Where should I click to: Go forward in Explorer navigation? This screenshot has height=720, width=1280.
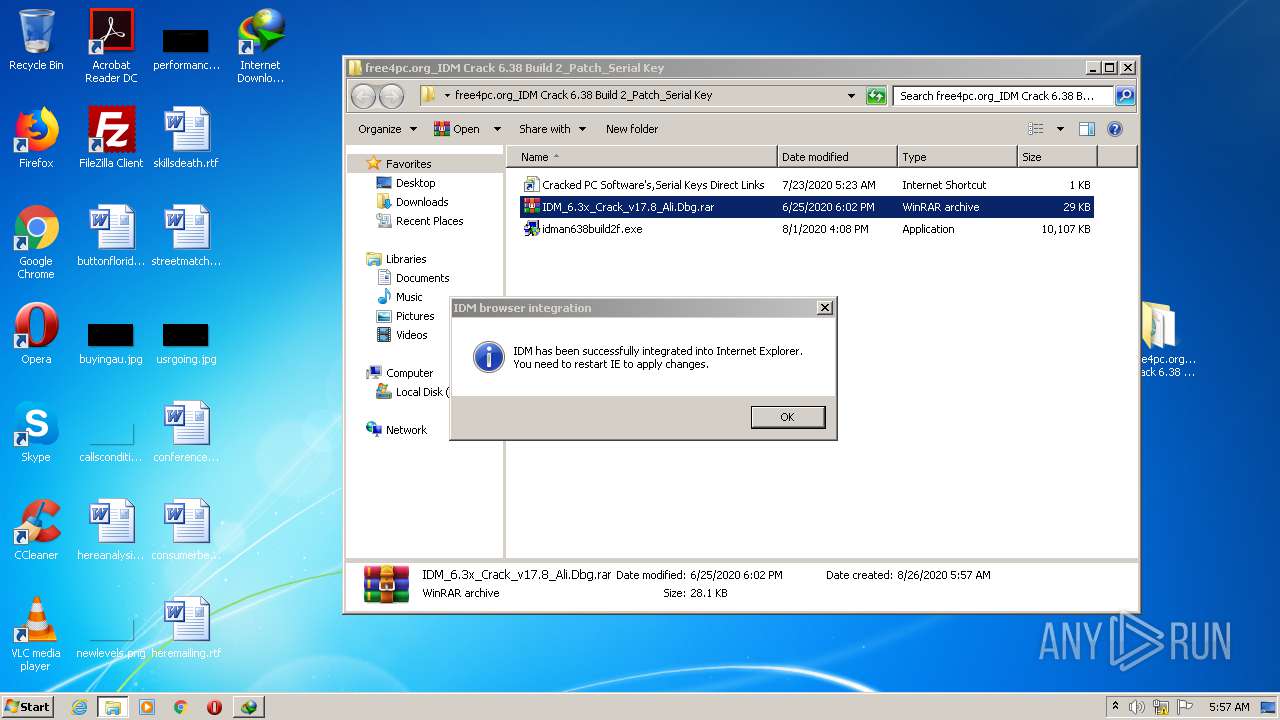click(391, 96)
